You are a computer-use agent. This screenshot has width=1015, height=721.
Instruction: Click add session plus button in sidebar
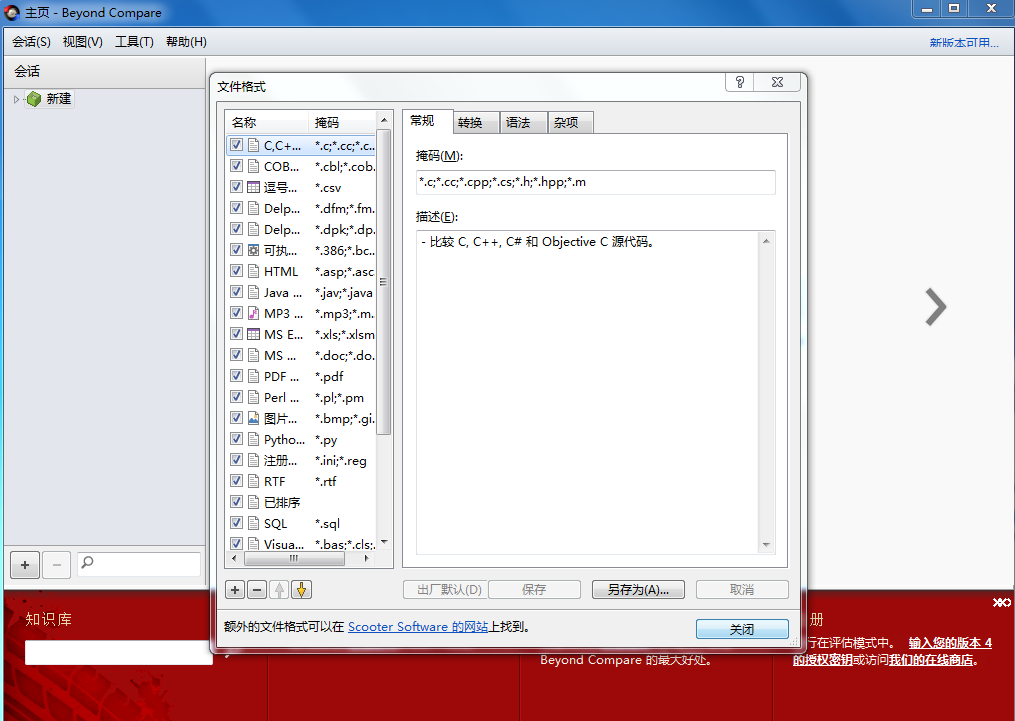[x=25, y=565]
